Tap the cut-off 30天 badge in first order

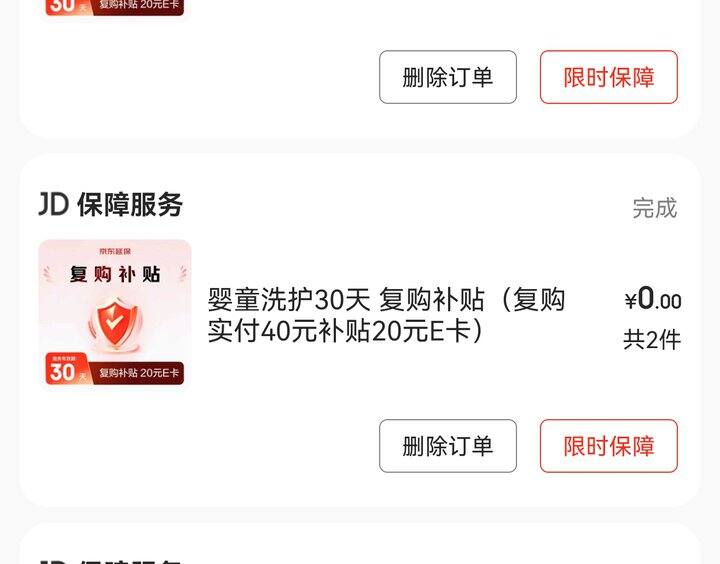click(67, 7)
